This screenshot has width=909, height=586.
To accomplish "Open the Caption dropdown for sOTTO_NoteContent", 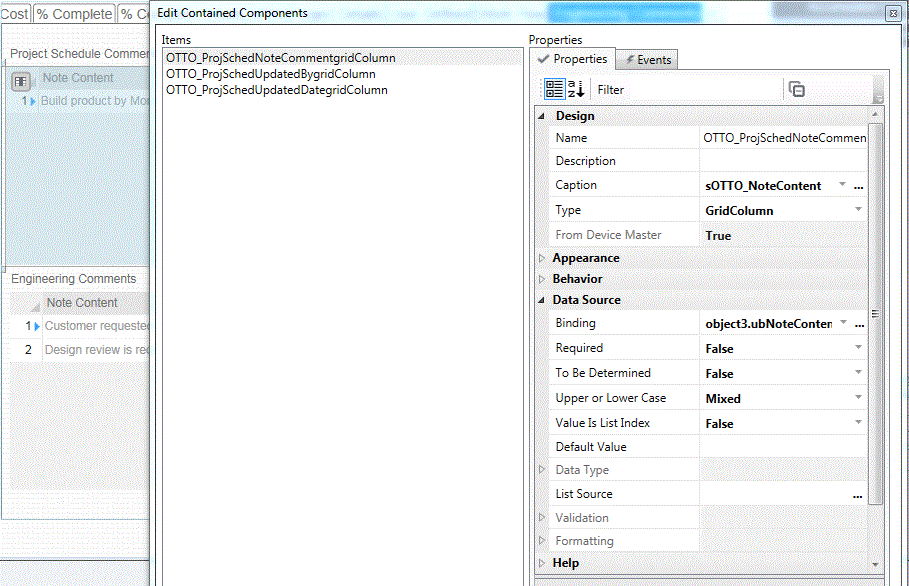I will pyautogui.click(x=843, y=185).
